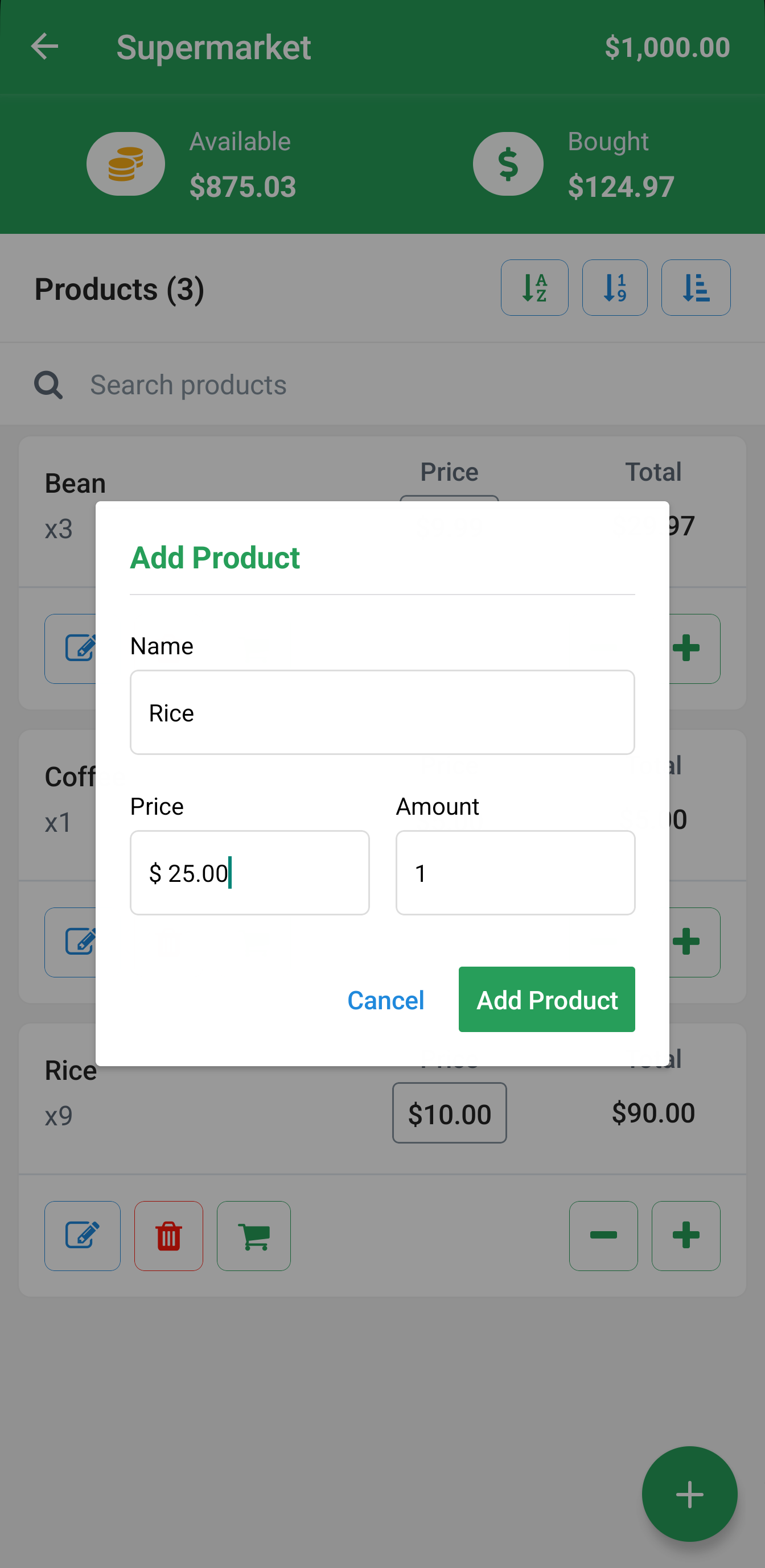Viewport: 765px width, 1568px height.
Task: Confirm with the green Add Product button
Action: 546,1000
